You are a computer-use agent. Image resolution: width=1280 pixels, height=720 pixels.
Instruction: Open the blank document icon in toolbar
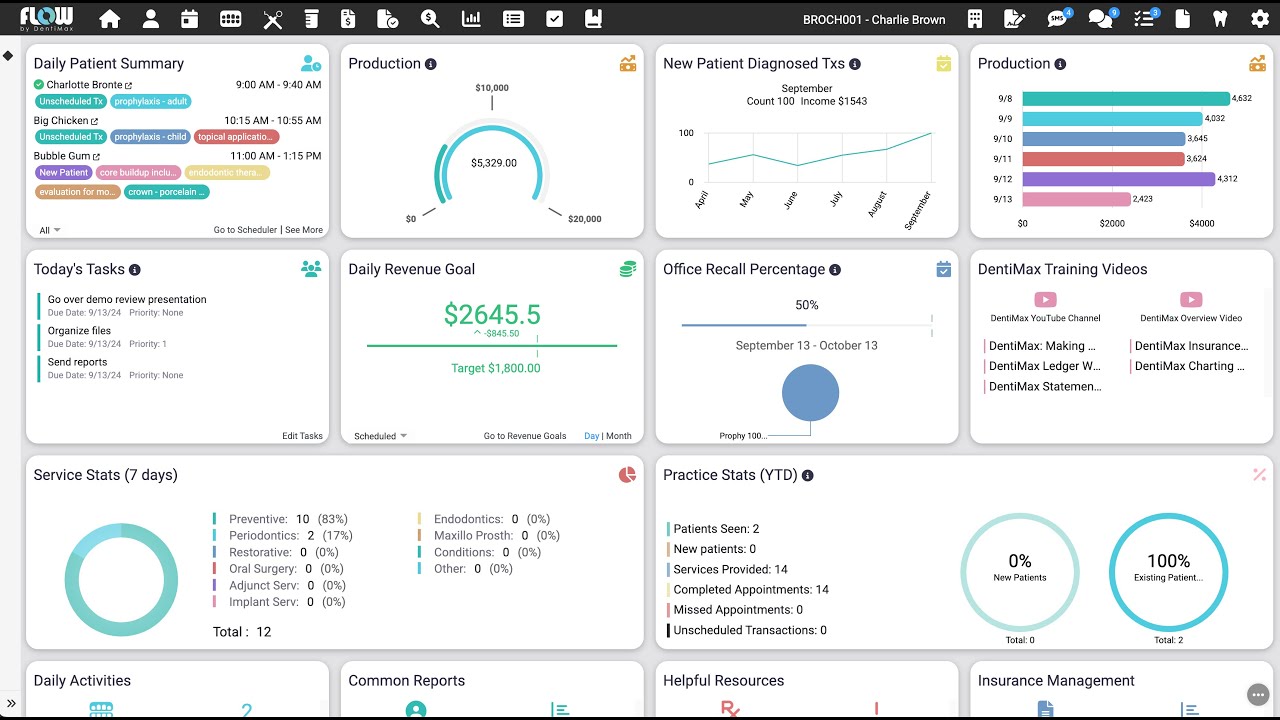(x=1182, y=19)
